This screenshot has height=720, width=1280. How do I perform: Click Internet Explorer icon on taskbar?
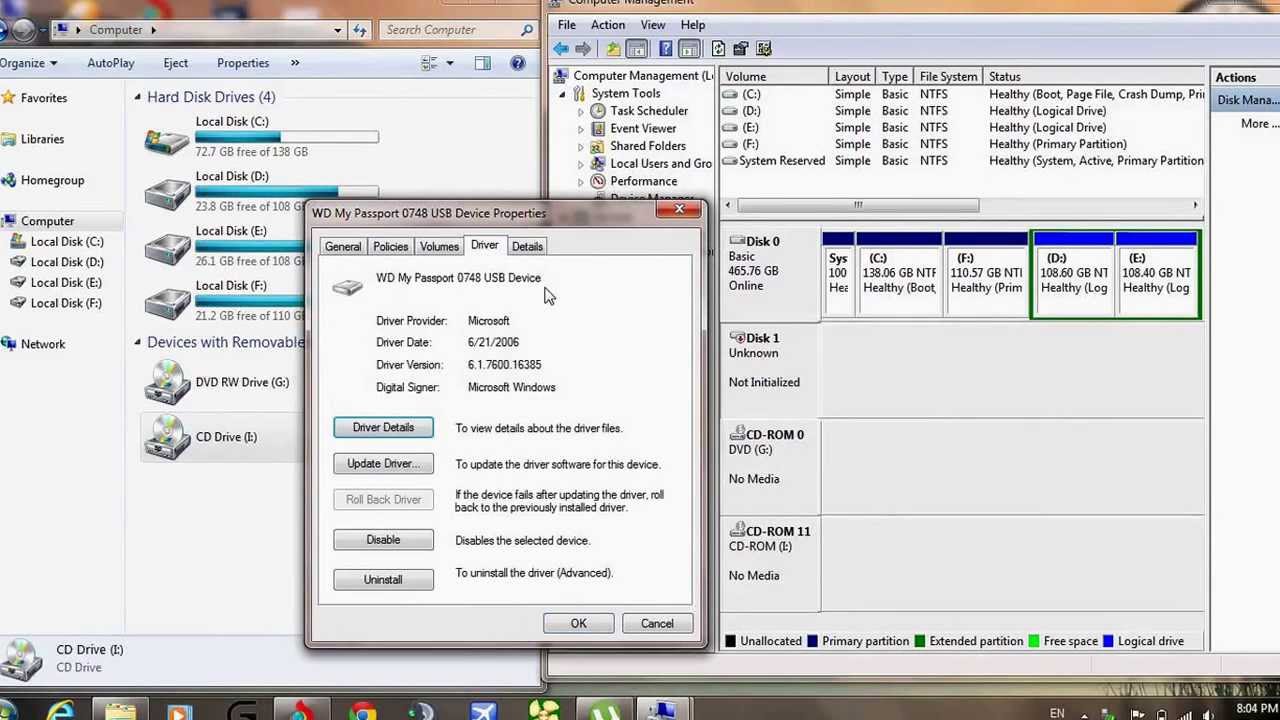60,712
